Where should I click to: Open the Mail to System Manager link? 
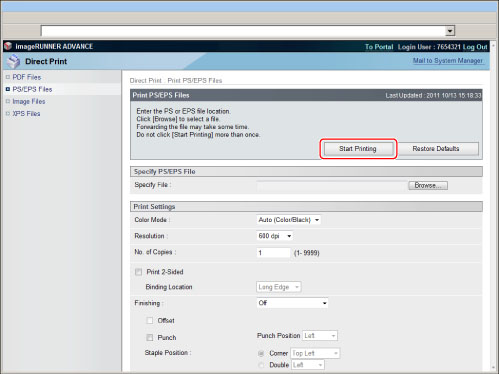click(448, 61)
